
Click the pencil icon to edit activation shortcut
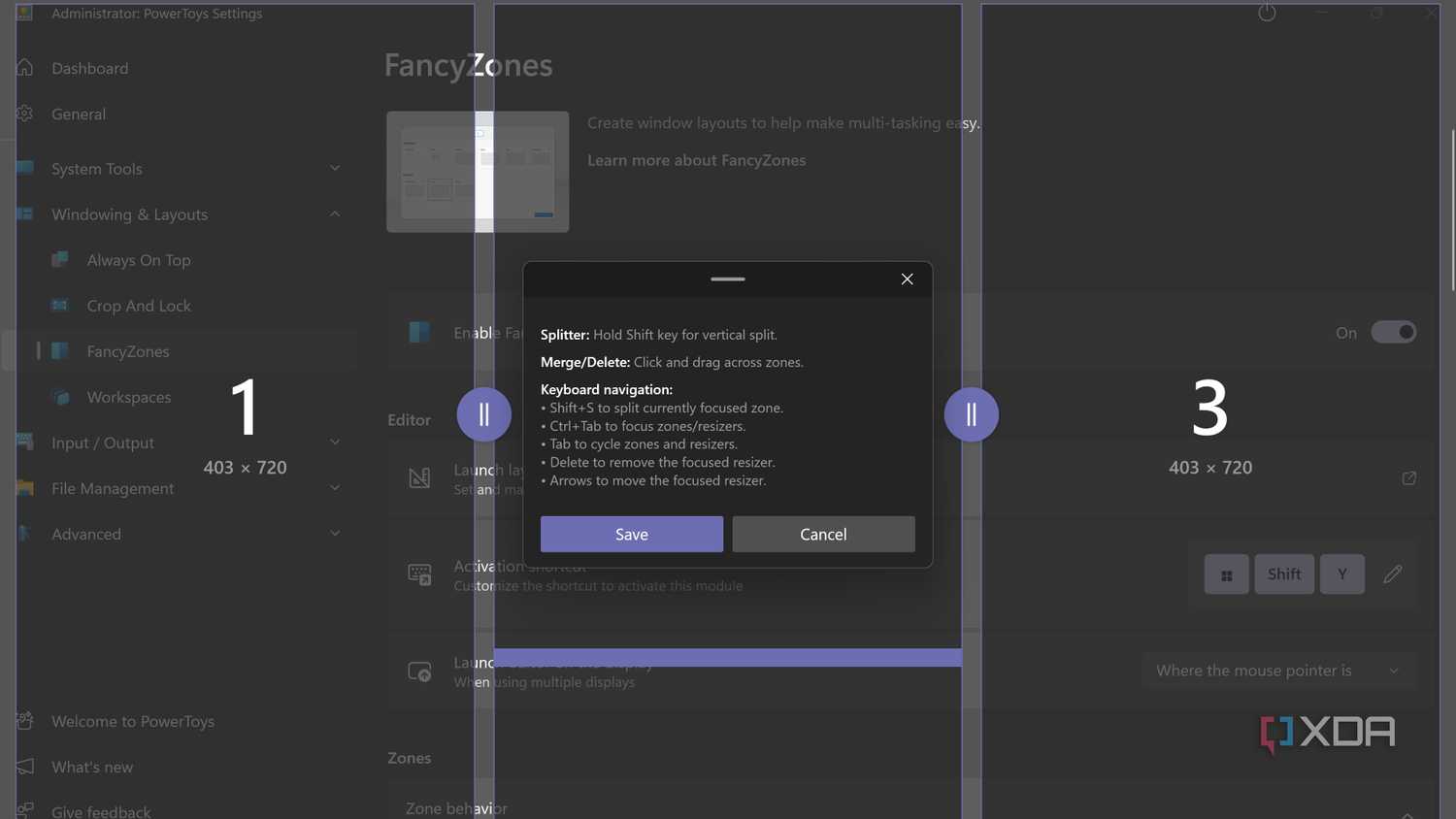pos(1393,574)
